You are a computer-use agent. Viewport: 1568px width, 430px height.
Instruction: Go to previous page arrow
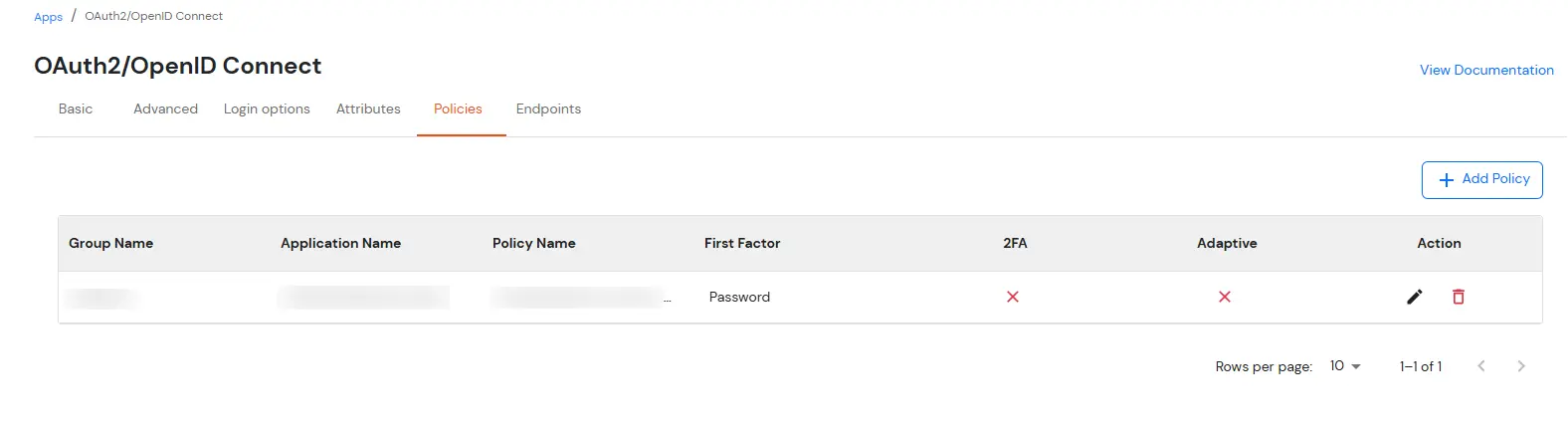click(x=1481, y=366)
